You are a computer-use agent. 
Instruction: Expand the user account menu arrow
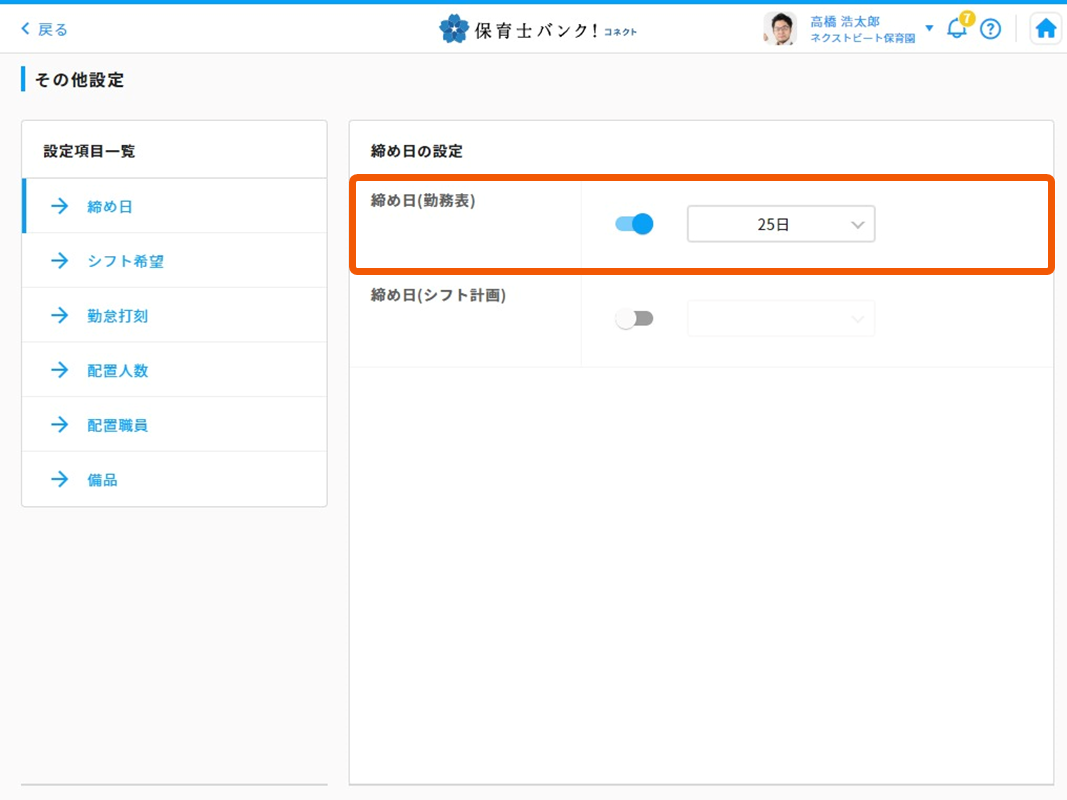929,28
